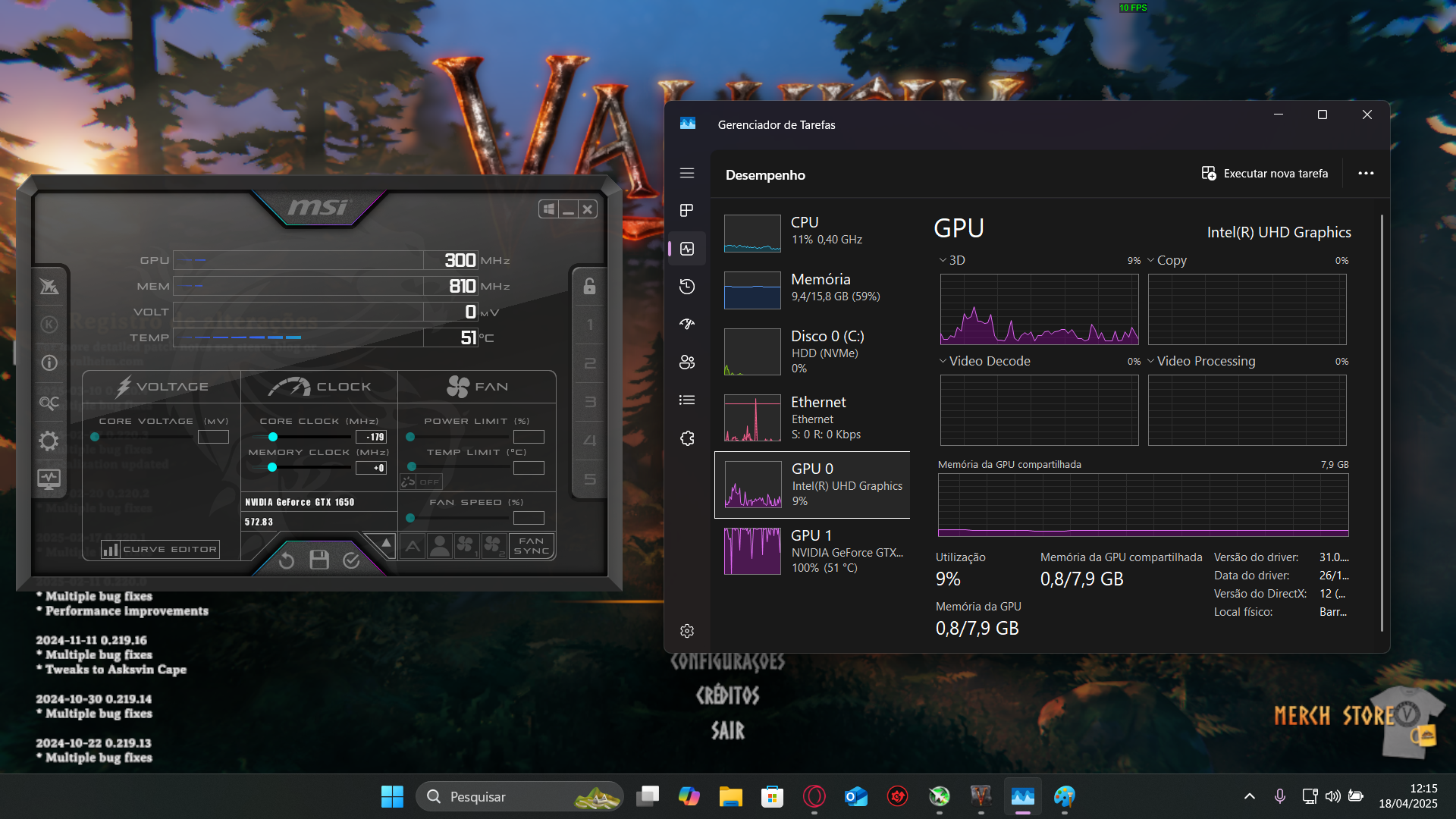The image size is (1456, 819).
Task: Select fan 2 icon in Afterburner
Action: [x=494, y=546]
